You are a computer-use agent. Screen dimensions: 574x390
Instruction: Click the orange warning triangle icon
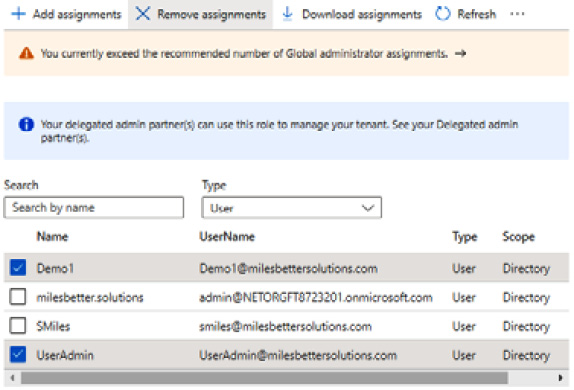click(26, 53)
